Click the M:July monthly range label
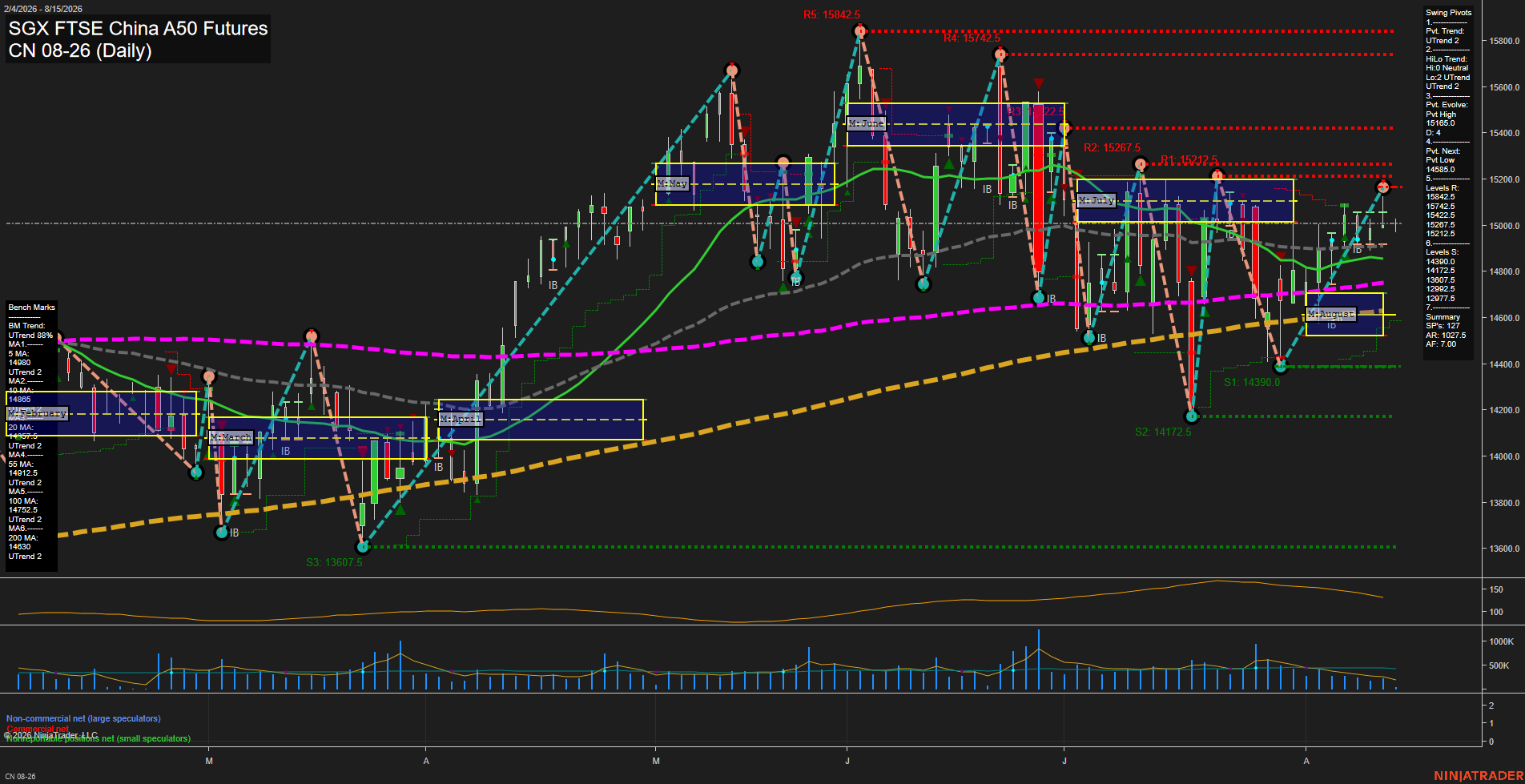 click(x=1096, y=200)
